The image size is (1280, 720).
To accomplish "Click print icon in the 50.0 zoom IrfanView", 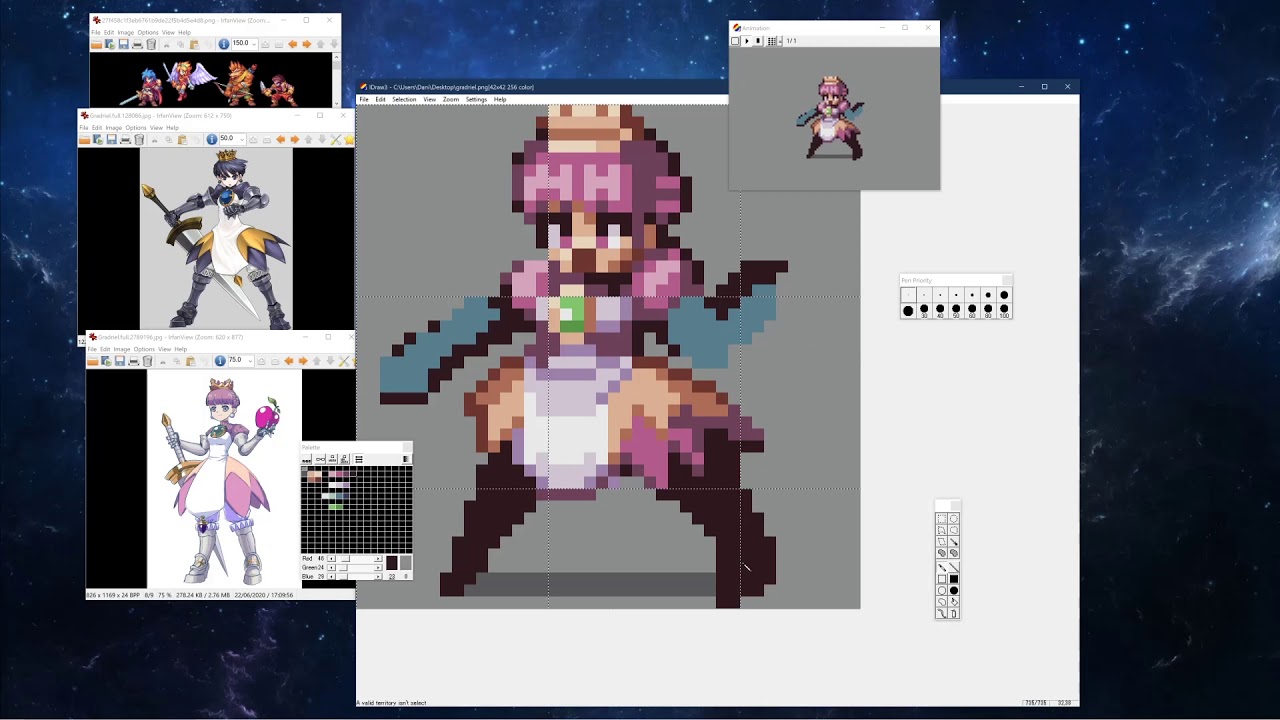I will [x=125, y=139].
